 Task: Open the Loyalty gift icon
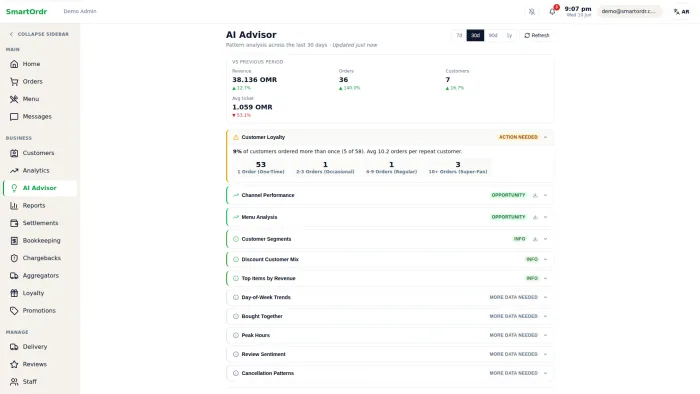tap(14, 293)
